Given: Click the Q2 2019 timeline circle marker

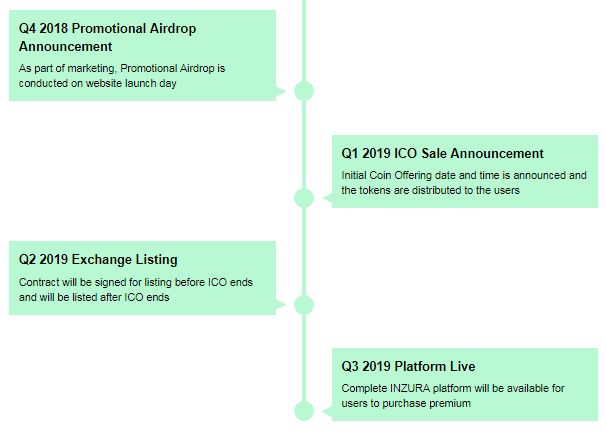Looking at the screenshot, I should (x=304, y=305).
